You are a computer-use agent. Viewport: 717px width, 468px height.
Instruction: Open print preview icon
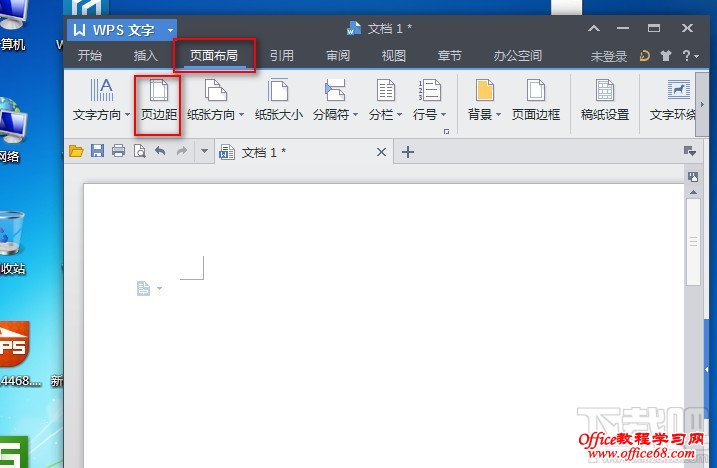coord(139,151)
